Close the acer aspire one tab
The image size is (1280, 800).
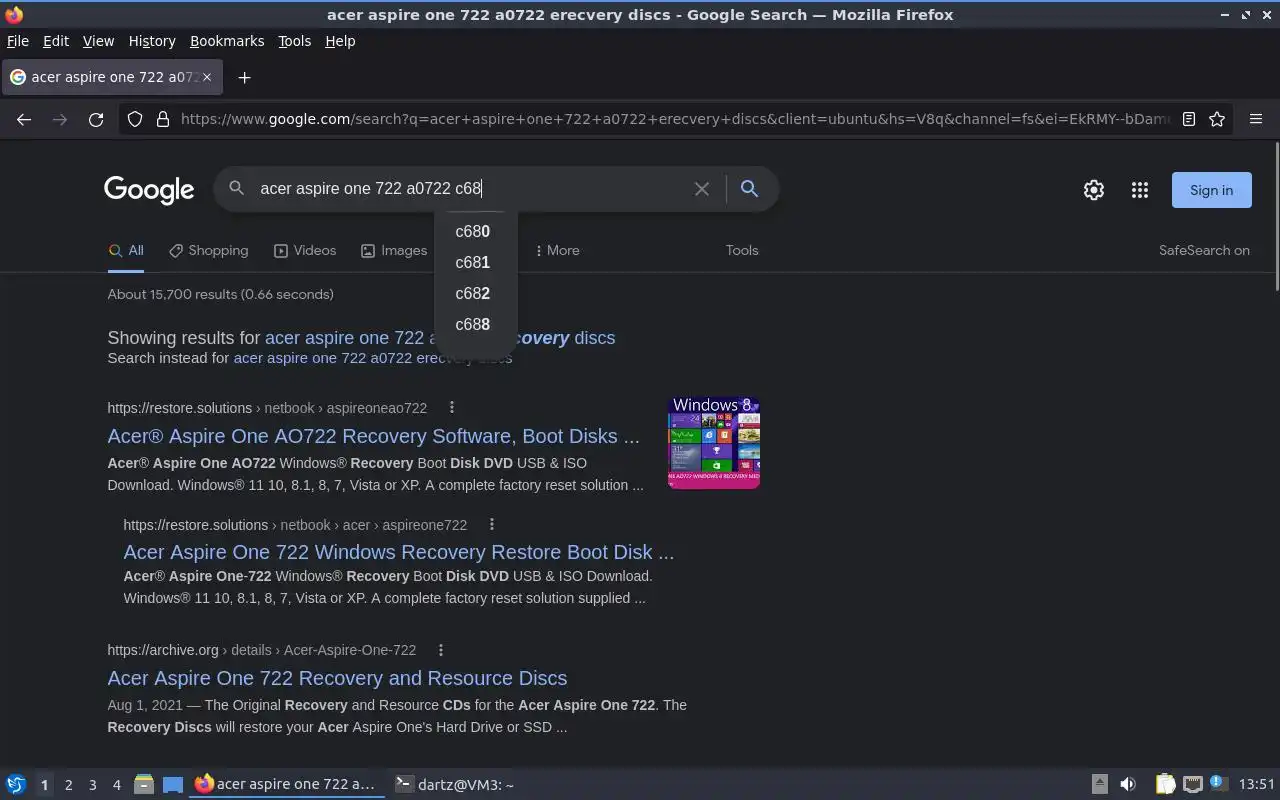207,77
